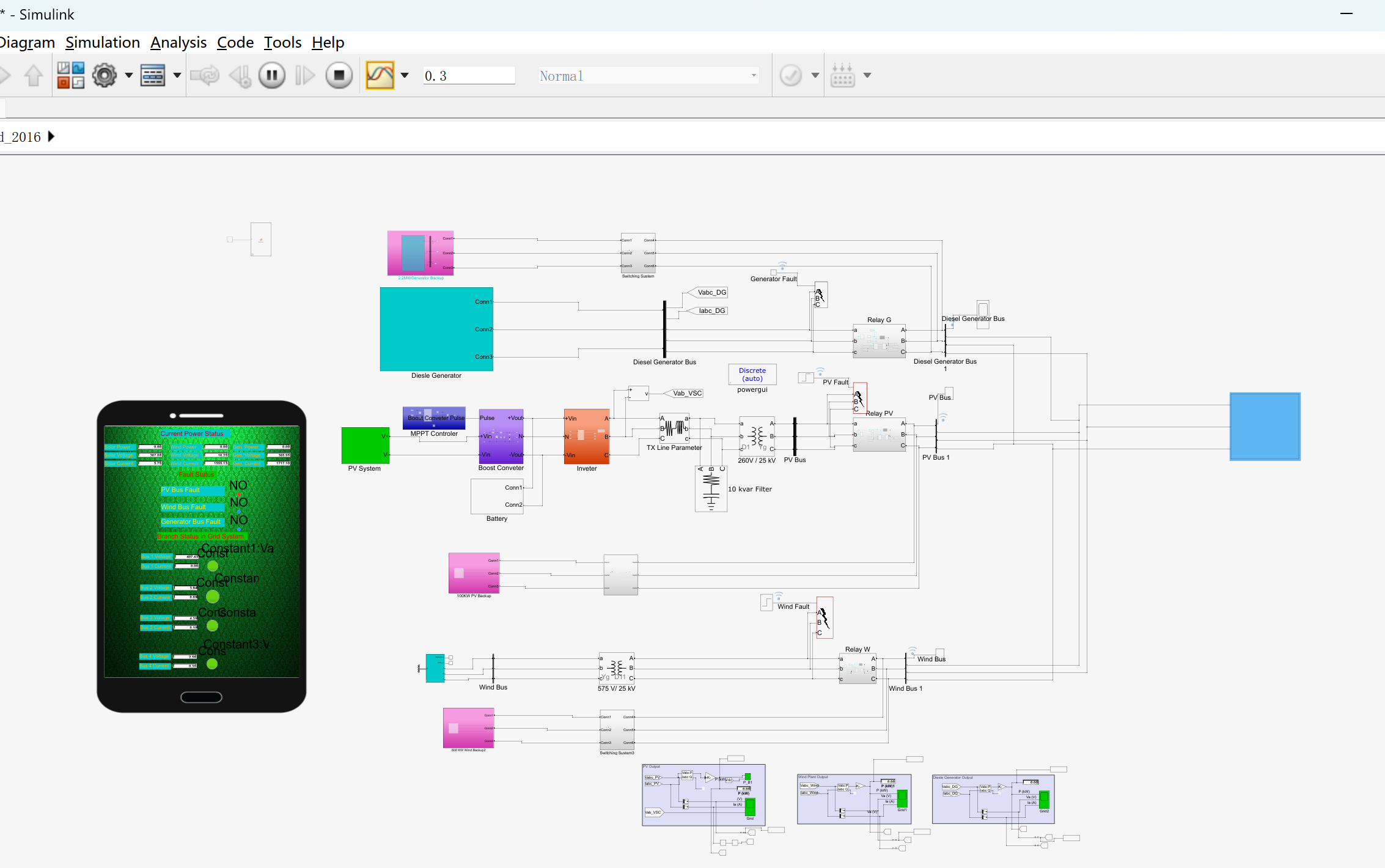Open the Simulation menu
This screenshot has width=1385, height=868.
(x=103, y=42)
